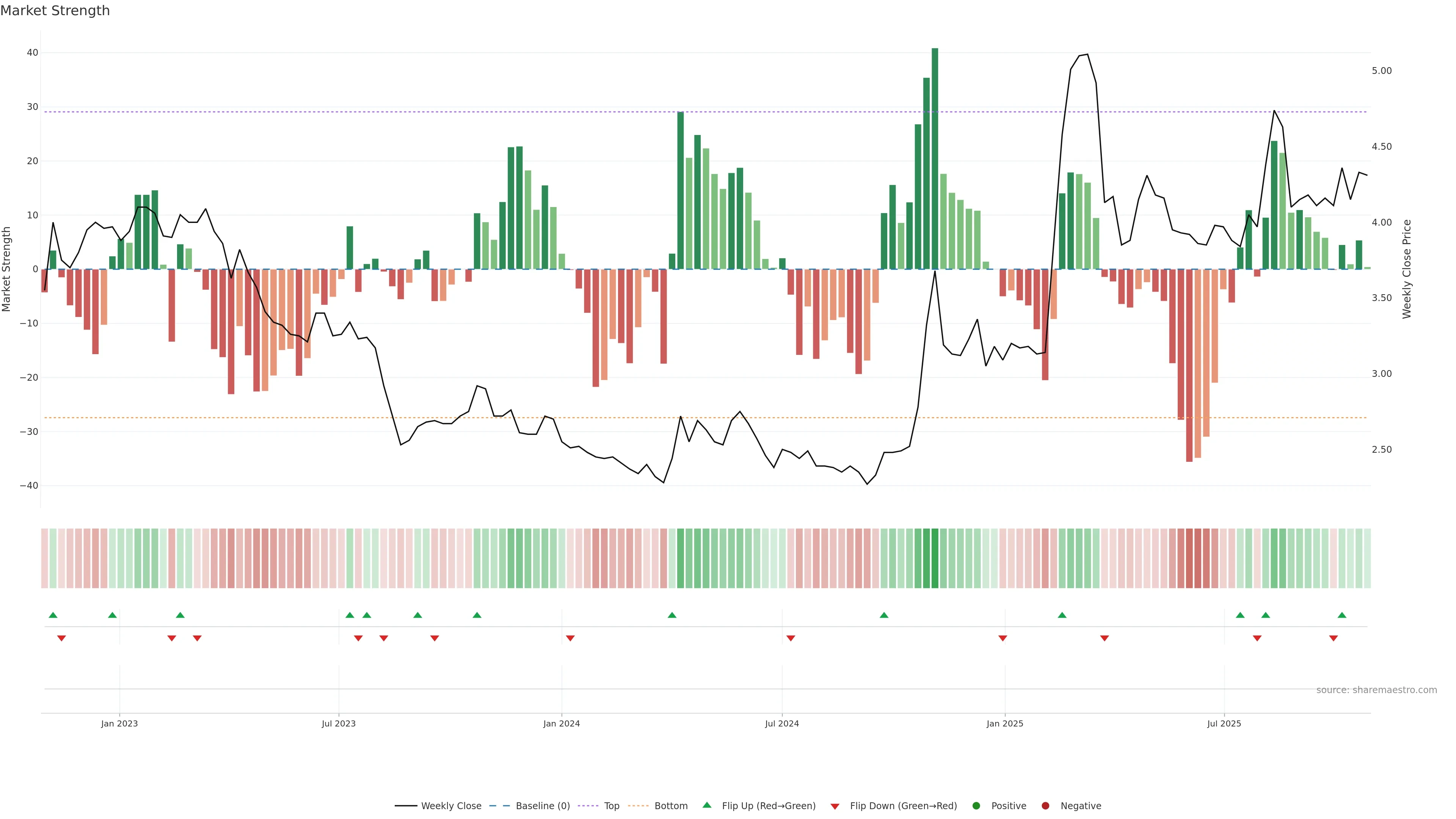
Task: Select the rightmost green flip-up triangle marker
Action: (1342, 615)
